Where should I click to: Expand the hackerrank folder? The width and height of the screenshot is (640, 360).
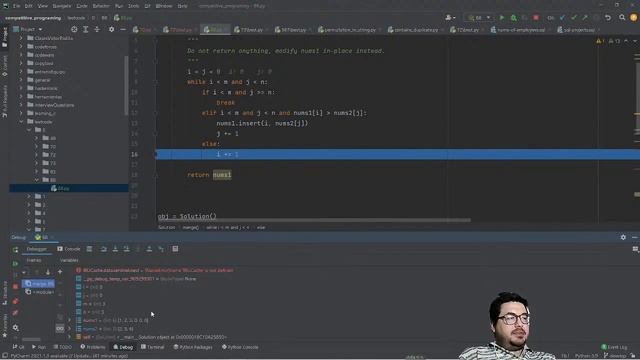[21, 88]
